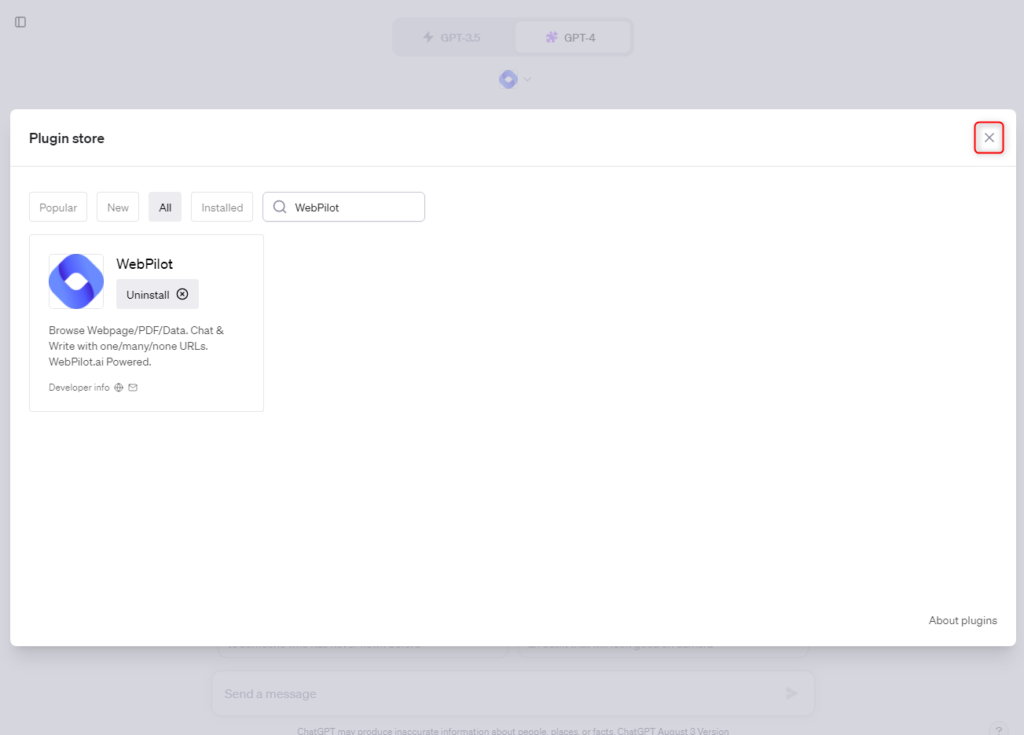Click the send message arrow icon
The height and width of the screenshot is (735, 1024).
click(791, 693)
